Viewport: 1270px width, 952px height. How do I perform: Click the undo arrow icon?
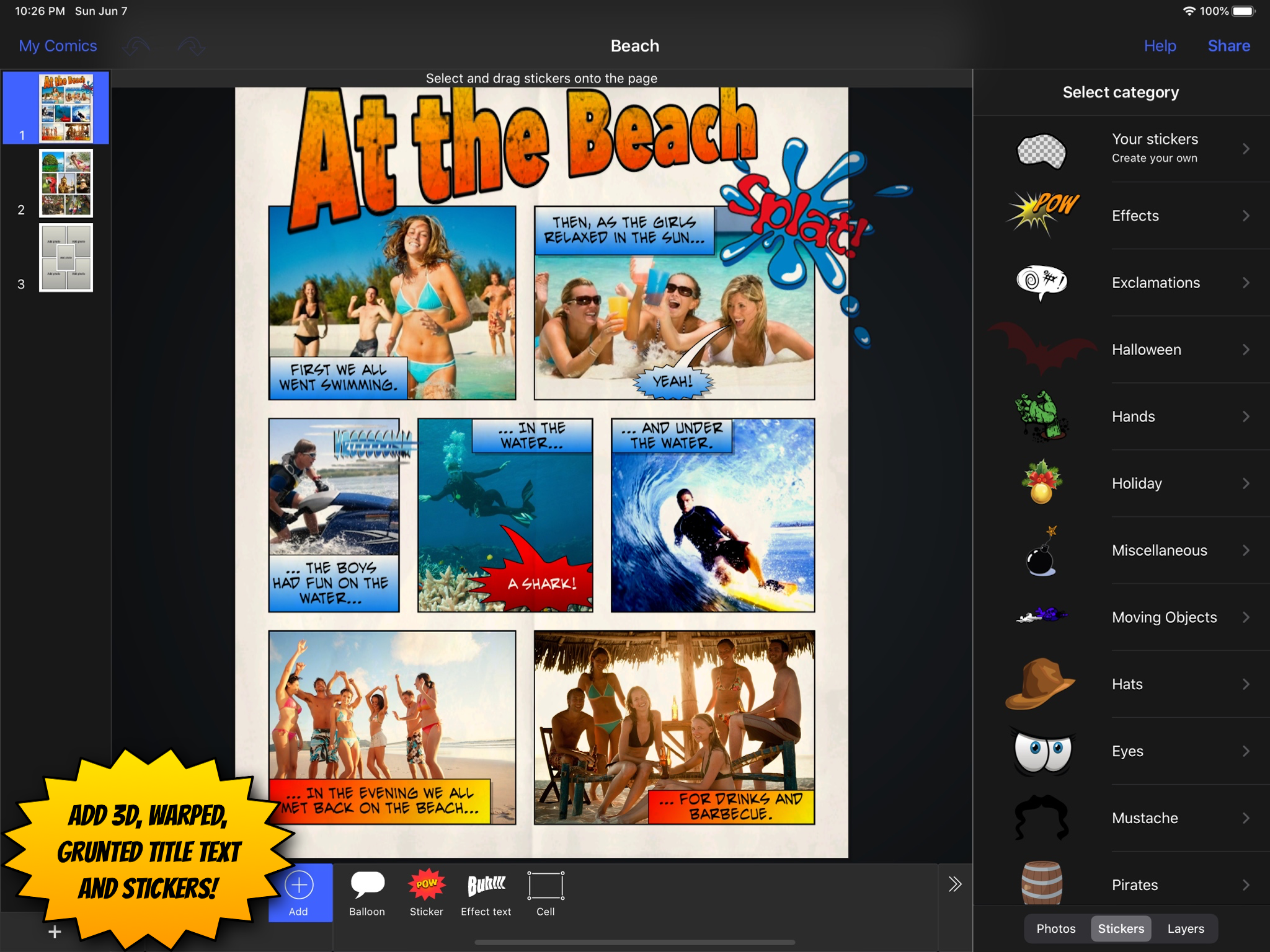click(136, 46)
